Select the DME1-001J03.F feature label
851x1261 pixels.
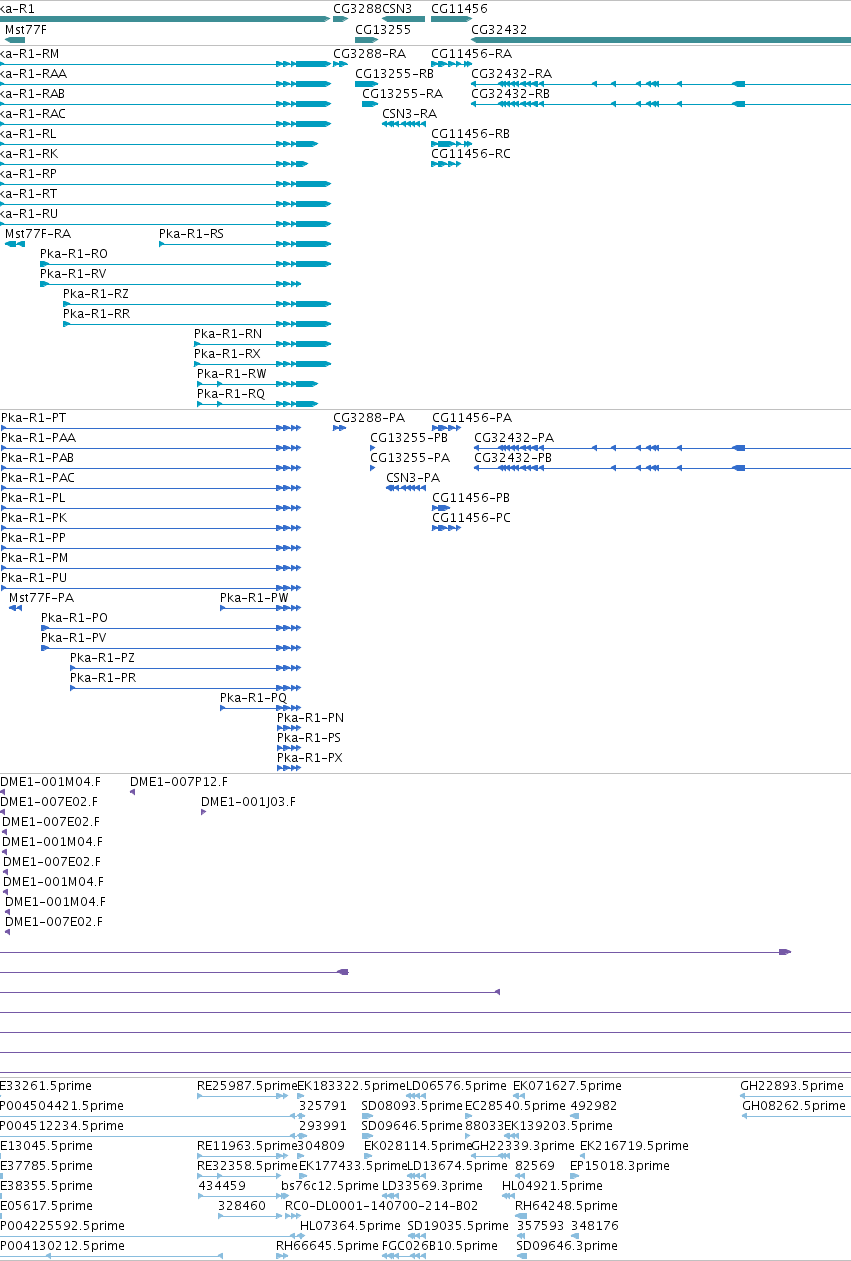[x=248, y=802]
